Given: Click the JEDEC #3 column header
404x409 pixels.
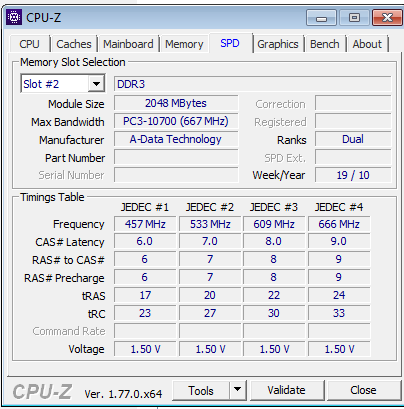Looking at the screenshot, I should click(274, 207).
